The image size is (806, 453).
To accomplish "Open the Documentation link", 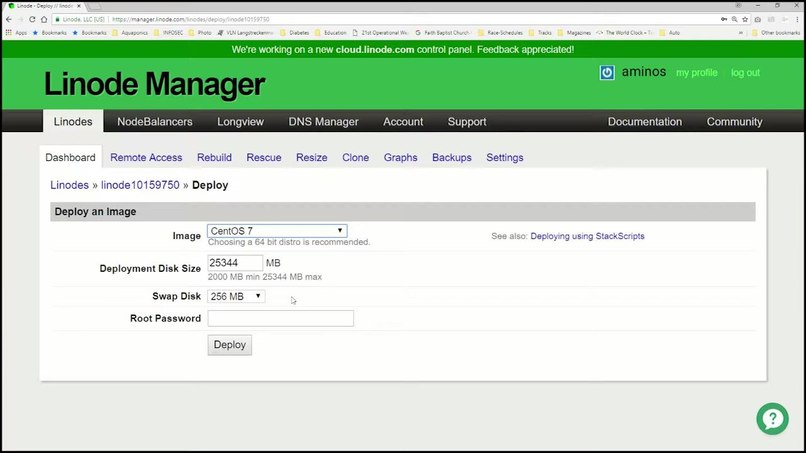I will point(645,121).
